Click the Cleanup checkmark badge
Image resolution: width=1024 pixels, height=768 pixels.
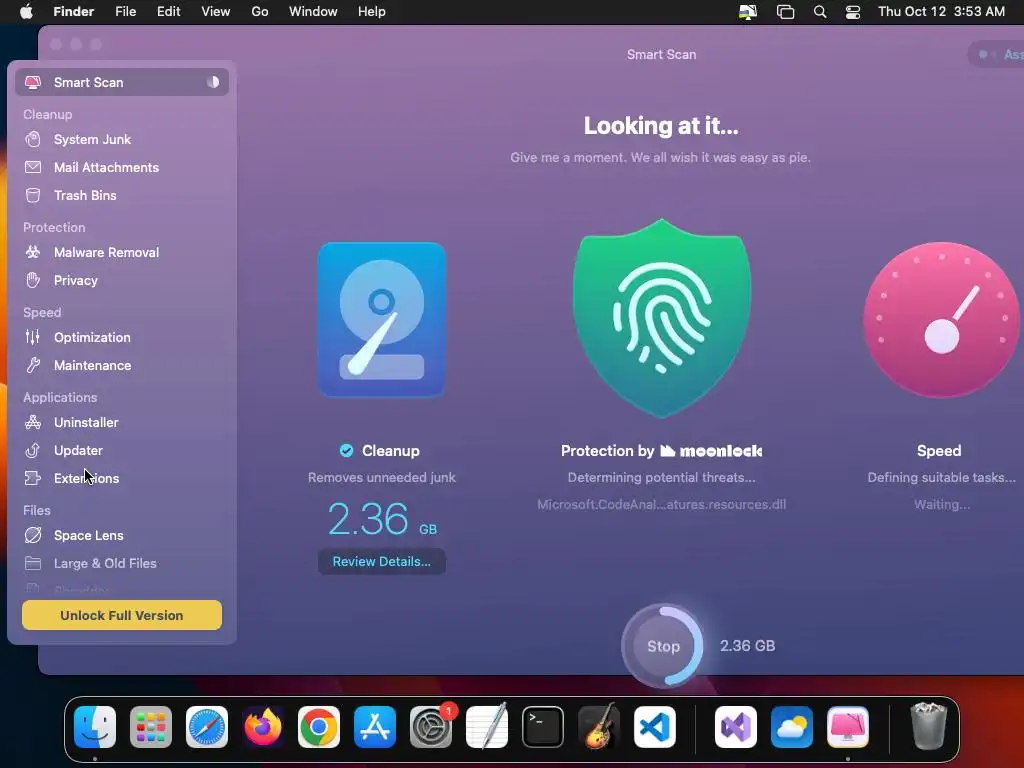(347, 451)
